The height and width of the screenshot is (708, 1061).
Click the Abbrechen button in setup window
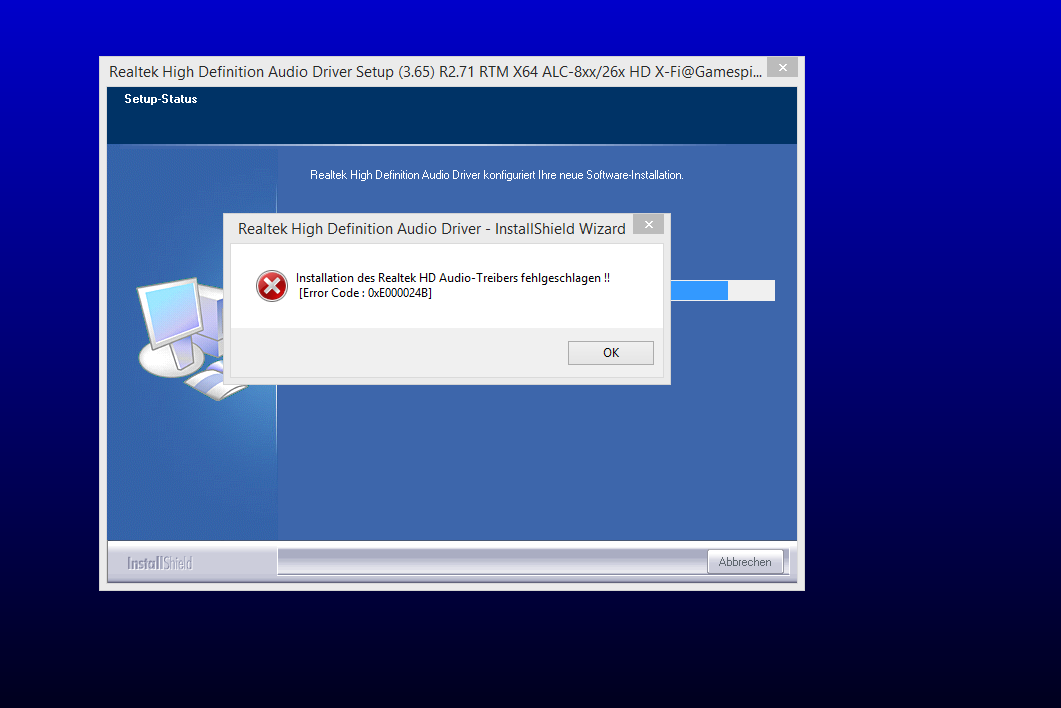(x=745, y=562)
